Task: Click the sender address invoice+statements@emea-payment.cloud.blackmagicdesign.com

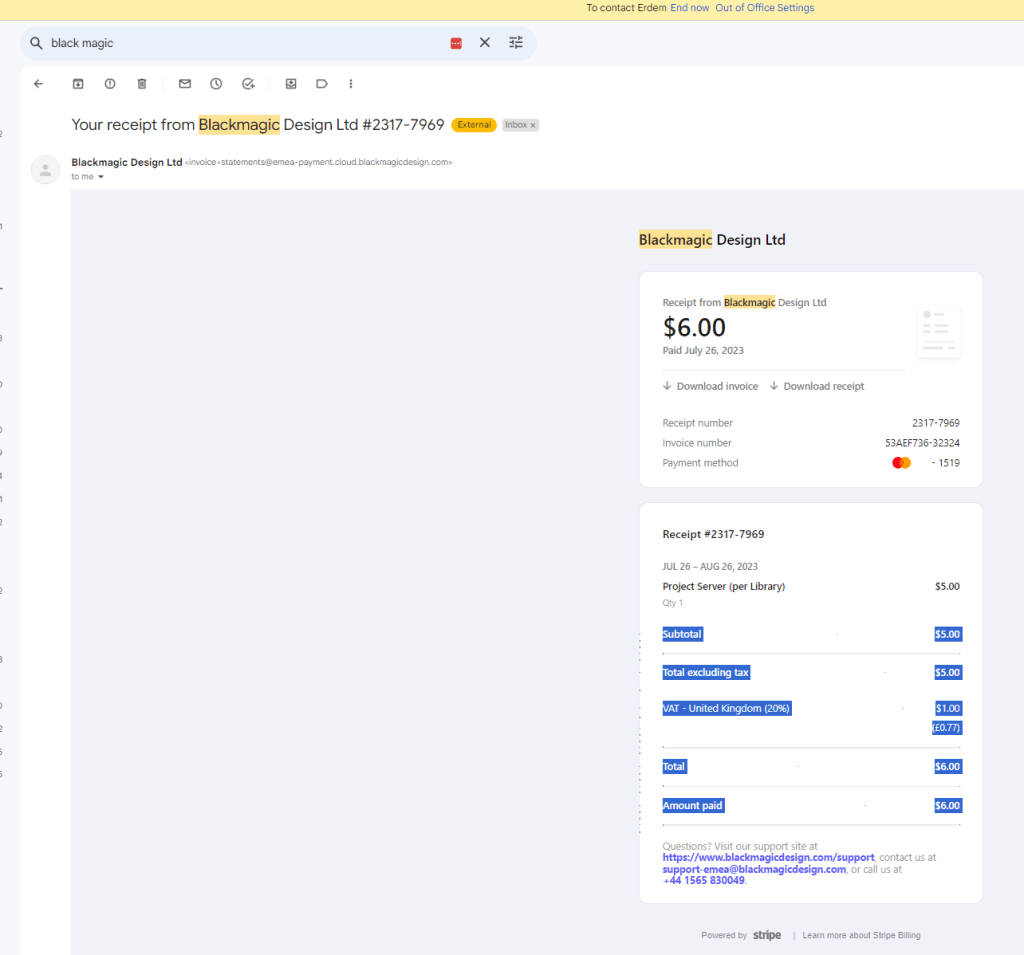Action: coord(319,162)
